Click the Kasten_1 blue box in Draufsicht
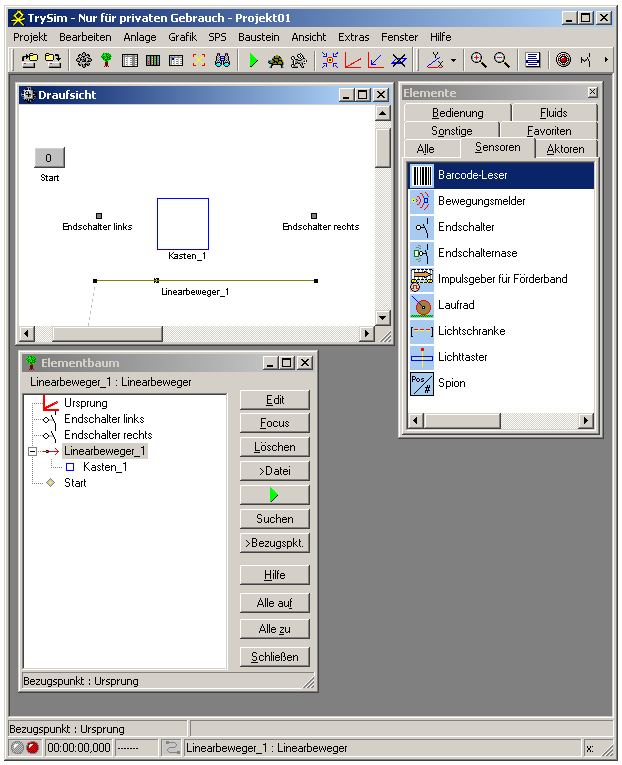 [x=183, y=224]
